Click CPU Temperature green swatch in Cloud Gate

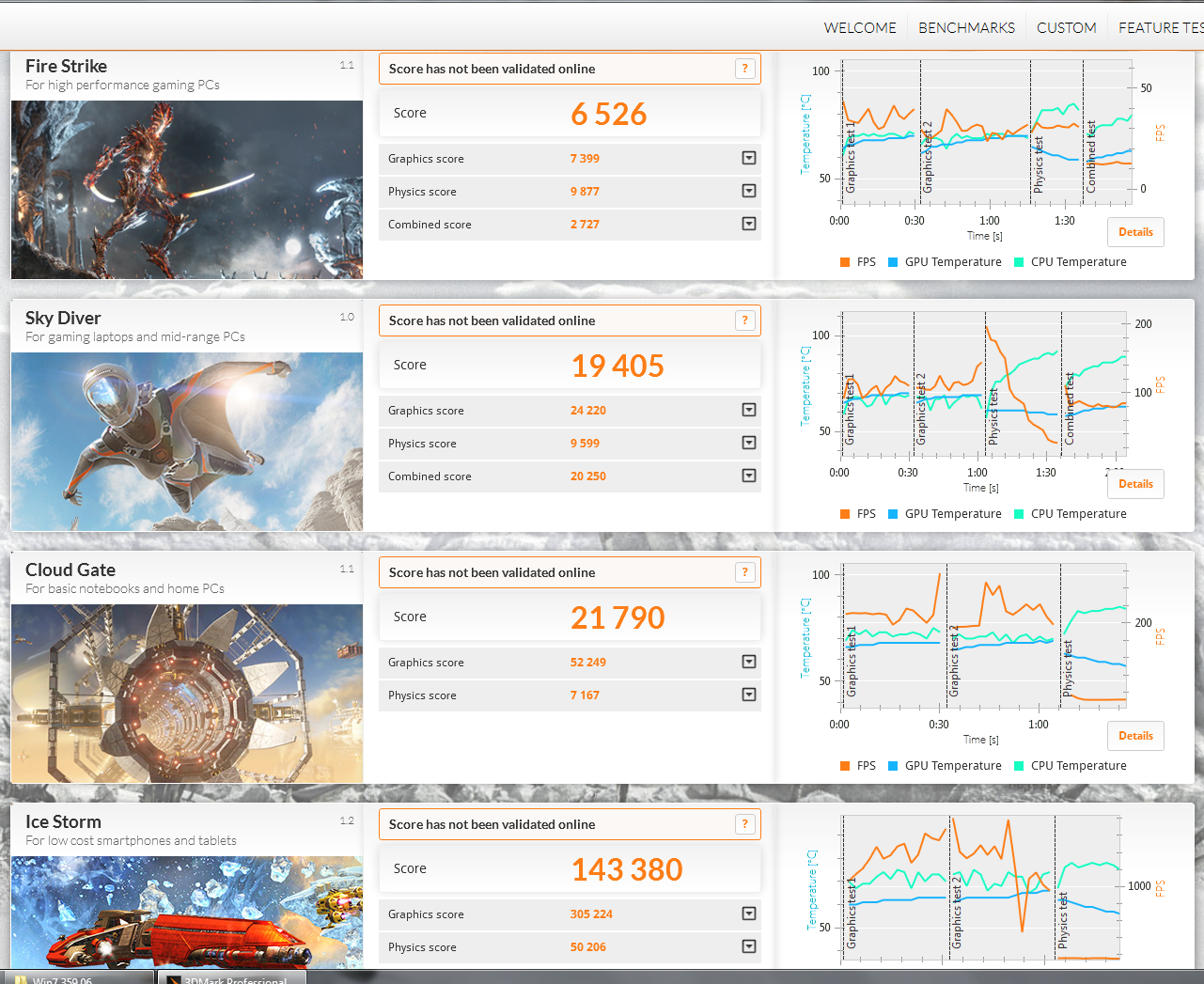click(x=1019, y=766)
